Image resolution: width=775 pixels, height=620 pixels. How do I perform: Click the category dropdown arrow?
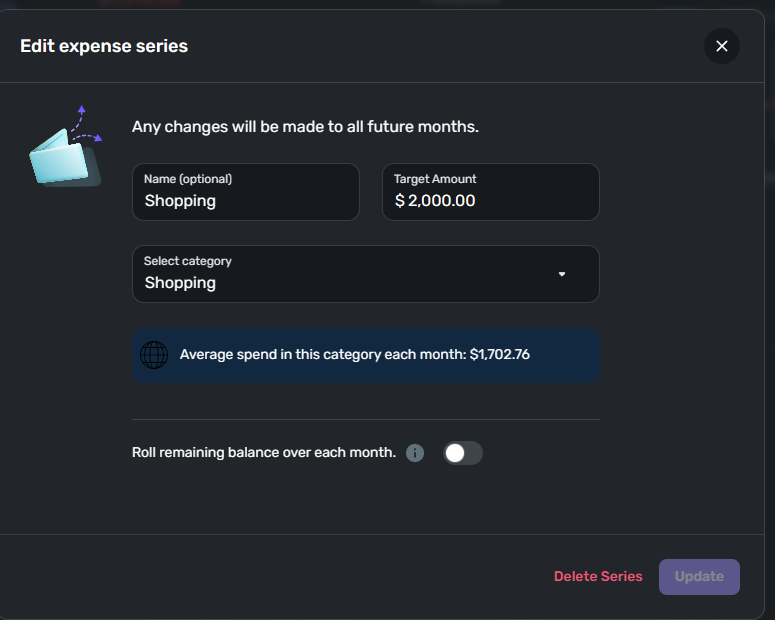[x=562, y=274]
